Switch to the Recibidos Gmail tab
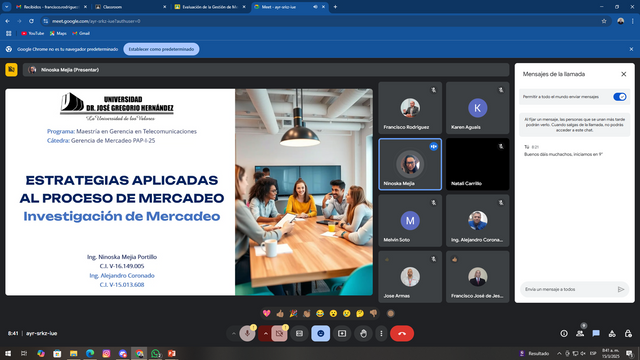640x360 pixels. 51,7
